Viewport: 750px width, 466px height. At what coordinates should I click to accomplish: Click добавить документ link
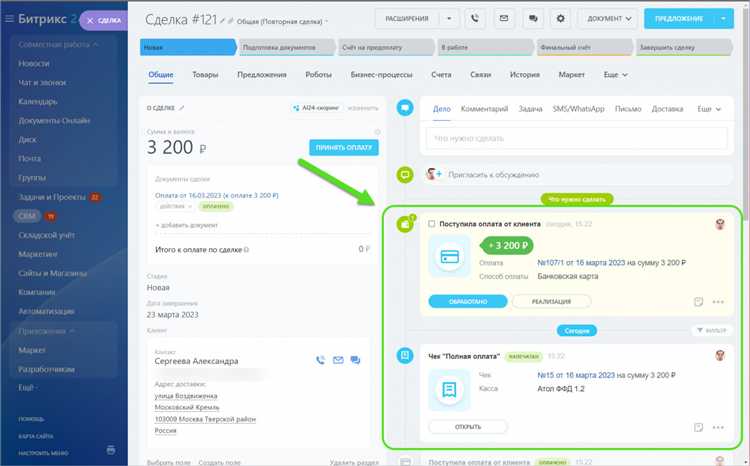(x=187, y=225)
